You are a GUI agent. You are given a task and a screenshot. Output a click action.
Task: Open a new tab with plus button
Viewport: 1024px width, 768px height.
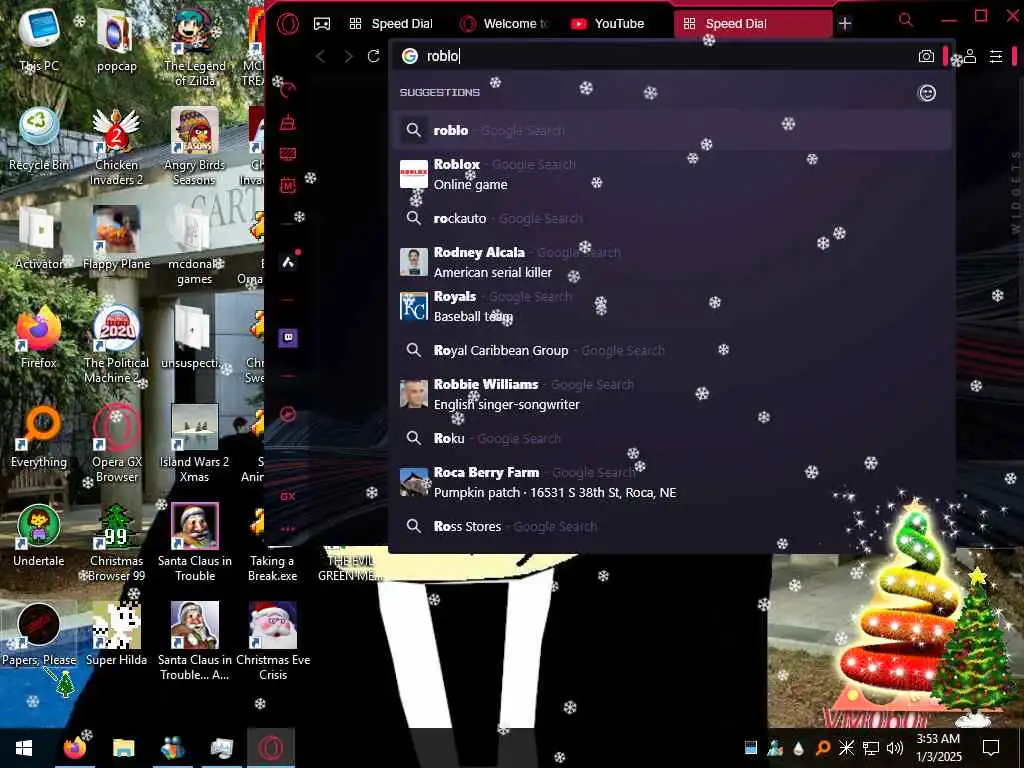(x=844, y=24)
